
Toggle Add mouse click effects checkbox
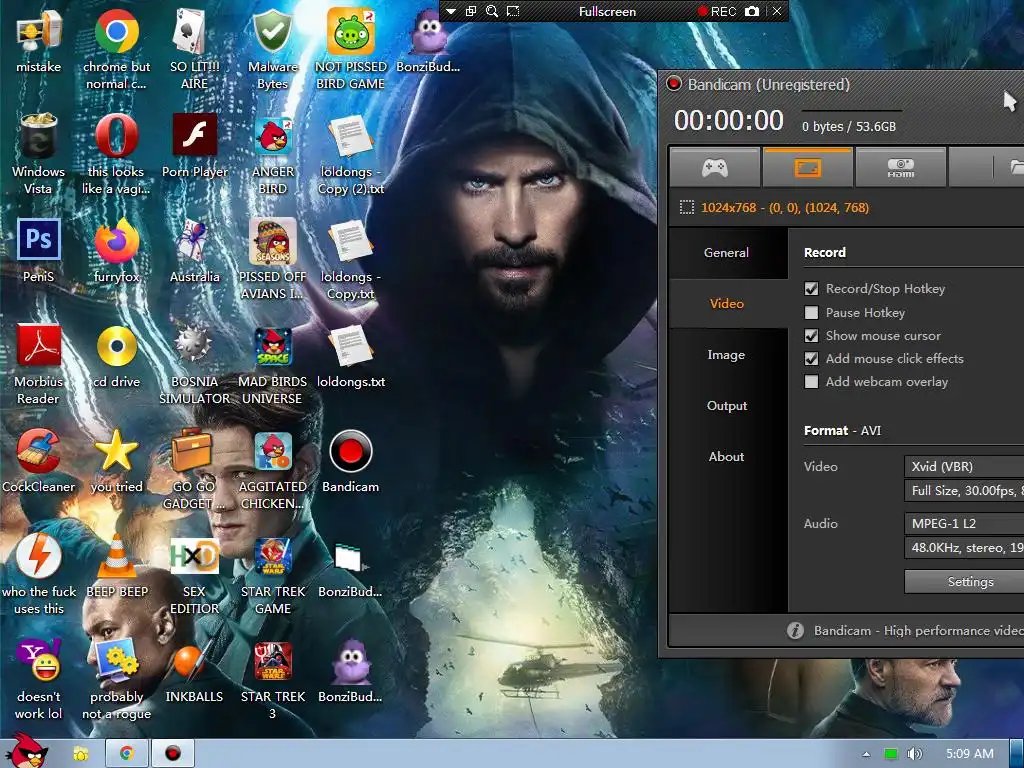click(811, 359)
